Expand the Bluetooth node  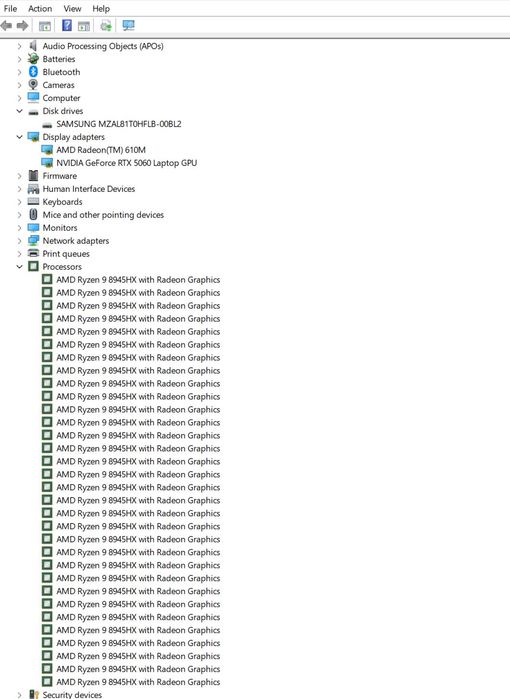[19, 72]
